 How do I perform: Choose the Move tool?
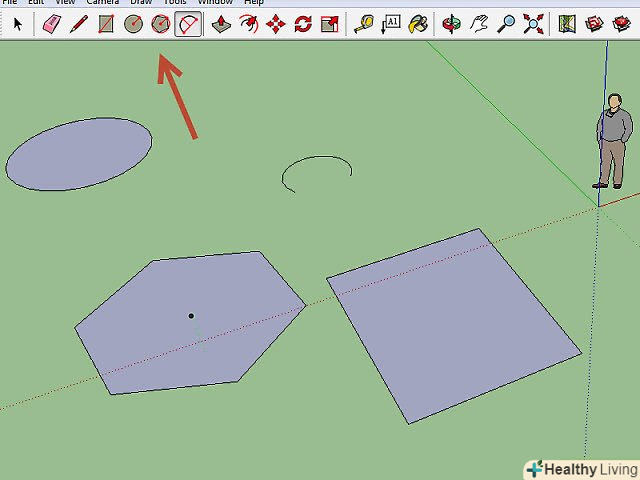click(x=276, y=24)
